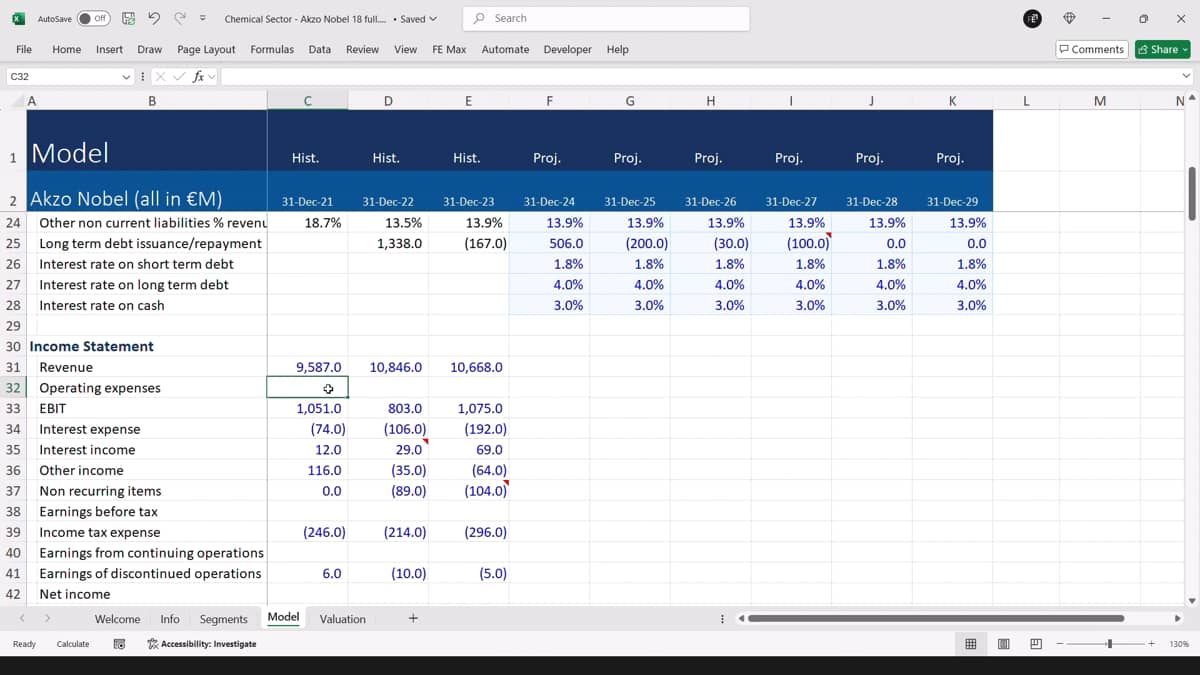Click the diamond premium icon in title bar
1200x675 pixels.
1069,18
